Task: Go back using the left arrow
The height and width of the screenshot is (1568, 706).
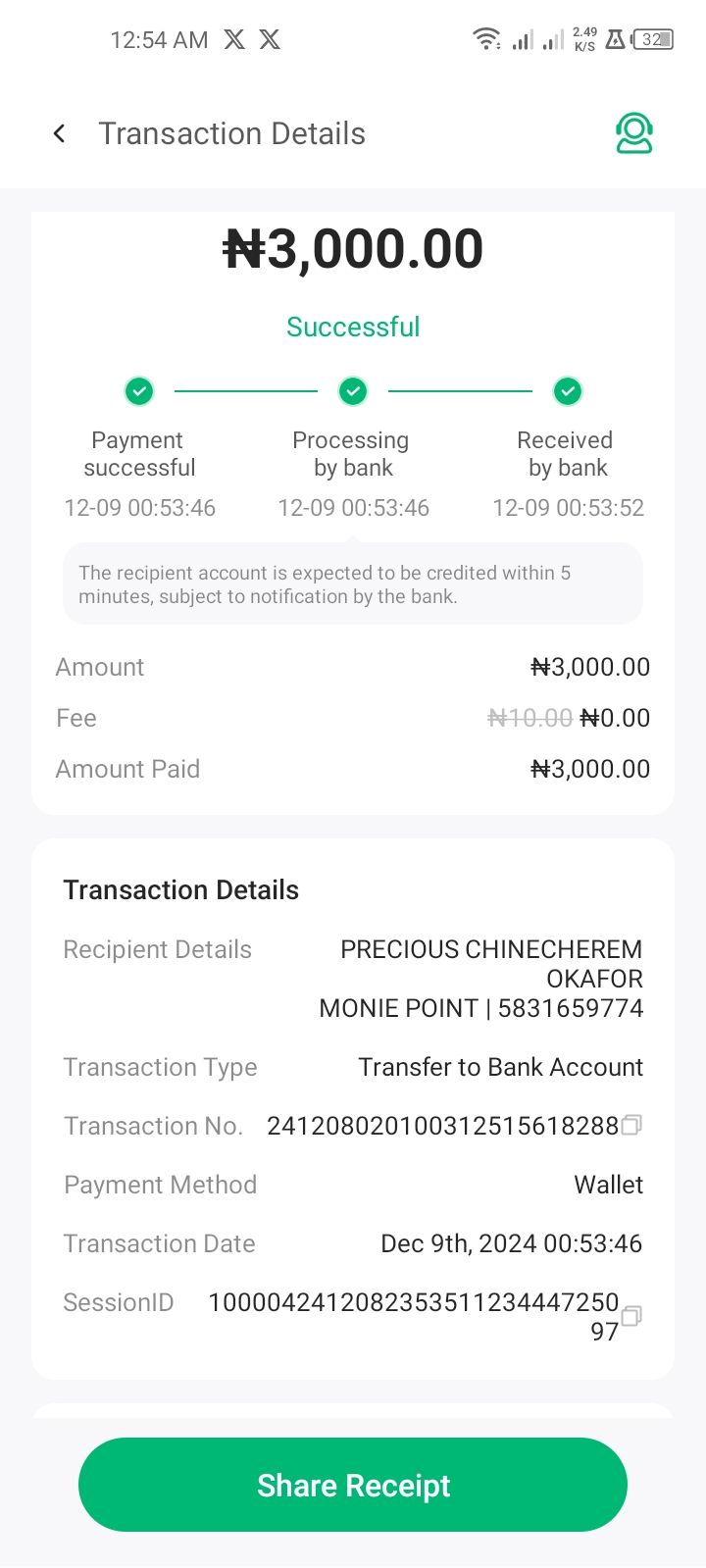Action: [60, 133]
